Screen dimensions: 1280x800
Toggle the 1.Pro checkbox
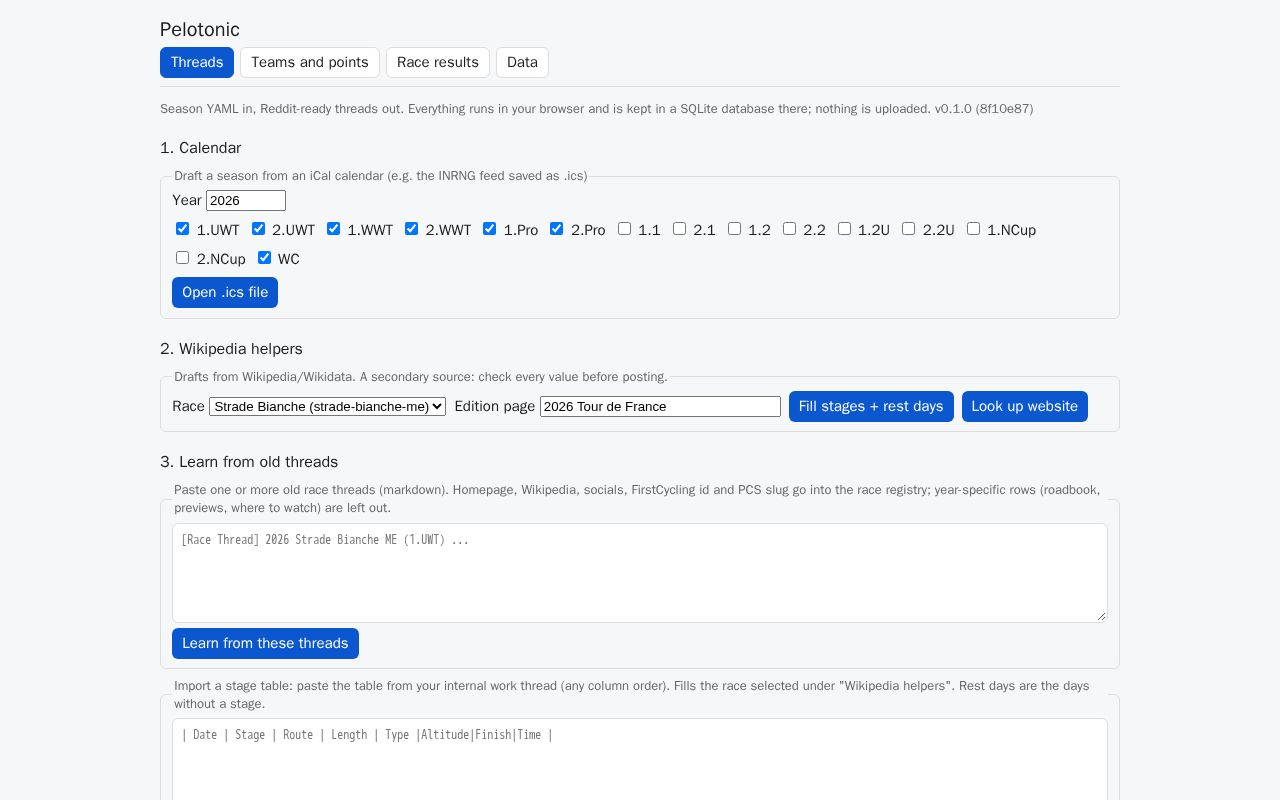point(489,229)
